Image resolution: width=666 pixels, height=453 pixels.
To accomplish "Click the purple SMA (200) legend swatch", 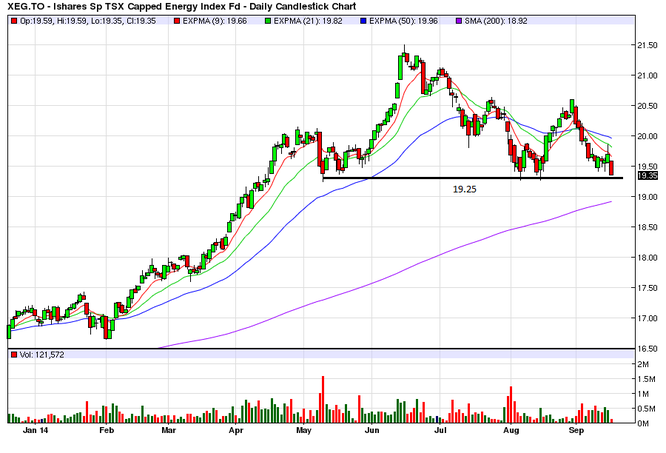I will tap(459, 21).
